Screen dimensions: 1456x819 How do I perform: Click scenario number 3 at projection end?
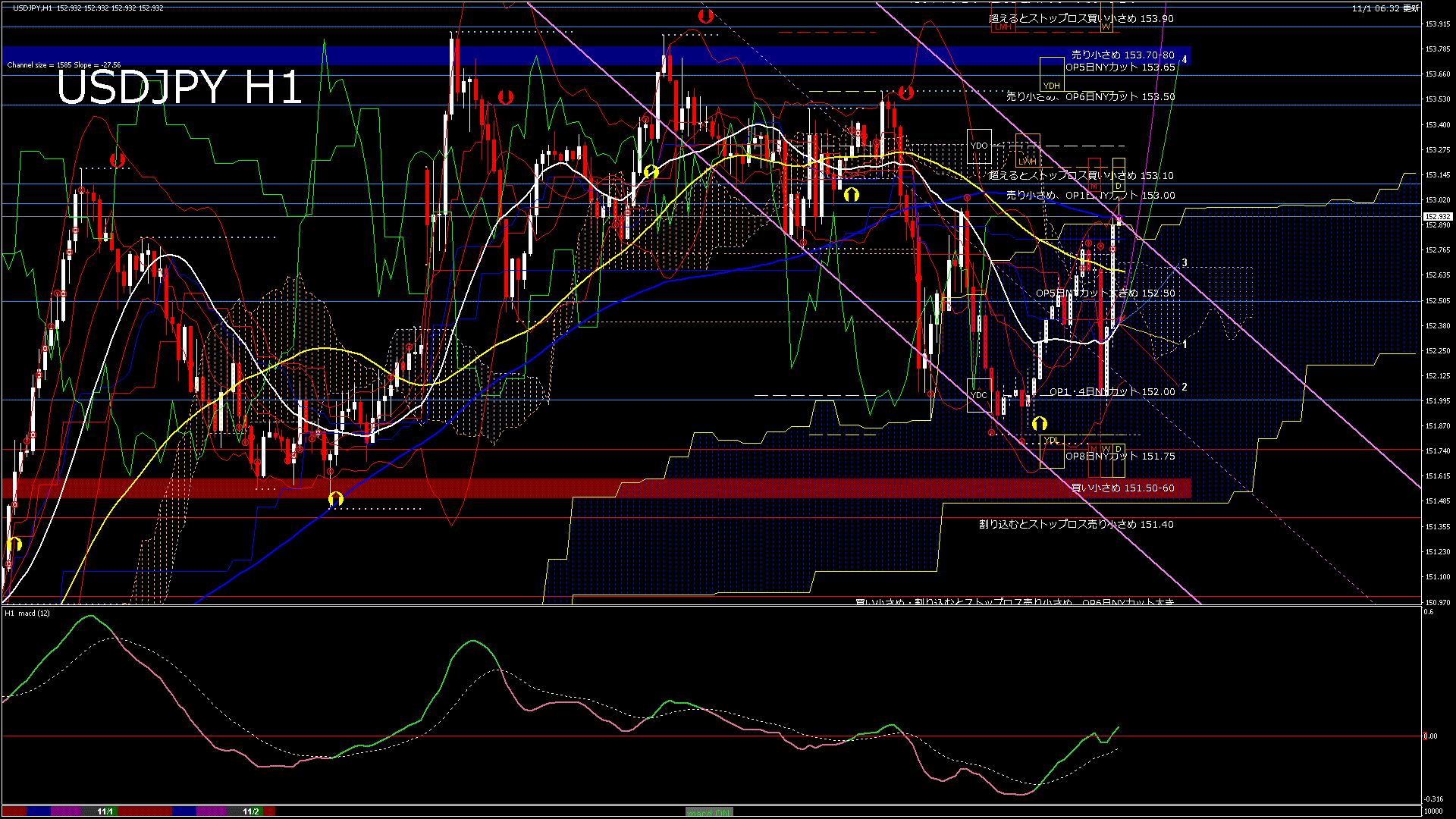[x=1185, y=263]
